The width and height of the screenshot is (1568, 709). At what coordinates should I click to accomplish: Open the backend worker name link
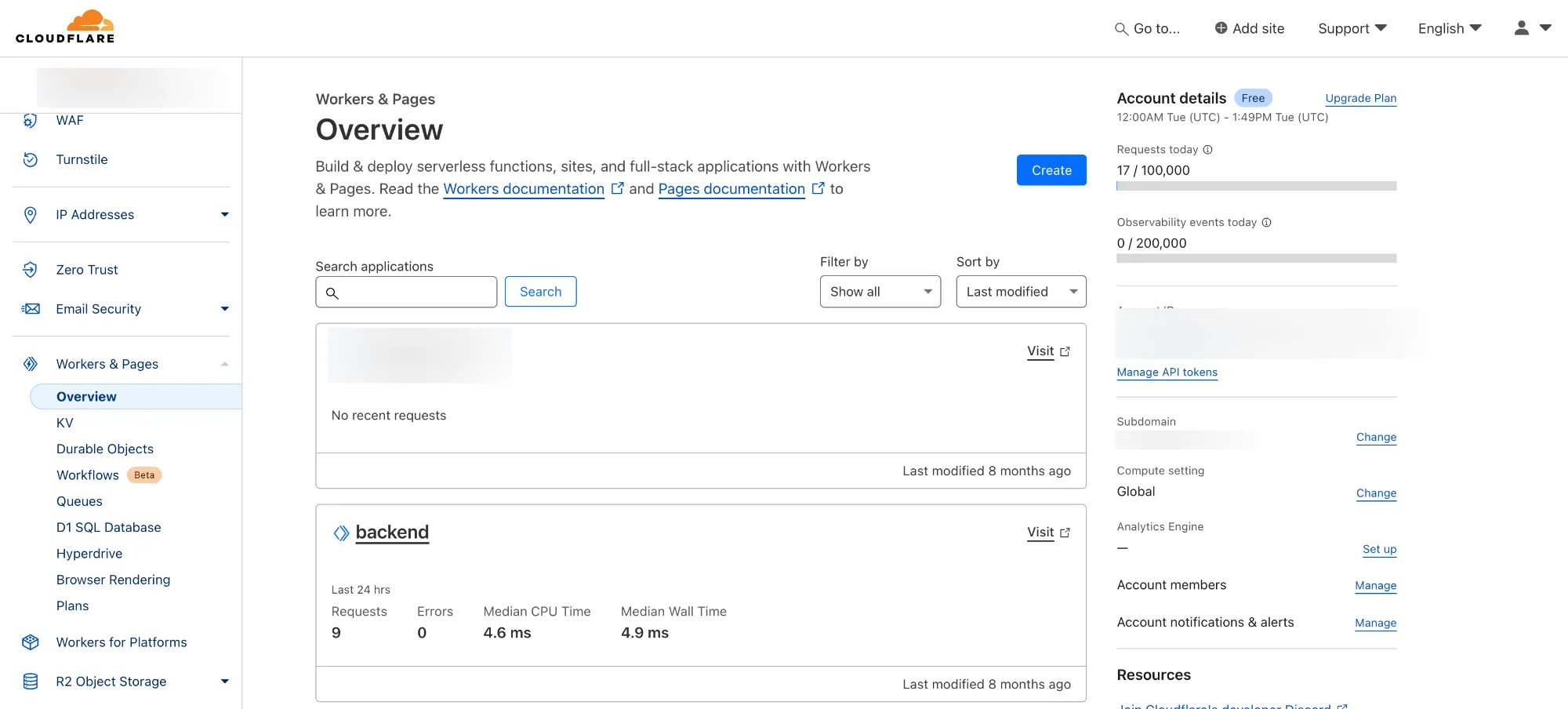392,533
